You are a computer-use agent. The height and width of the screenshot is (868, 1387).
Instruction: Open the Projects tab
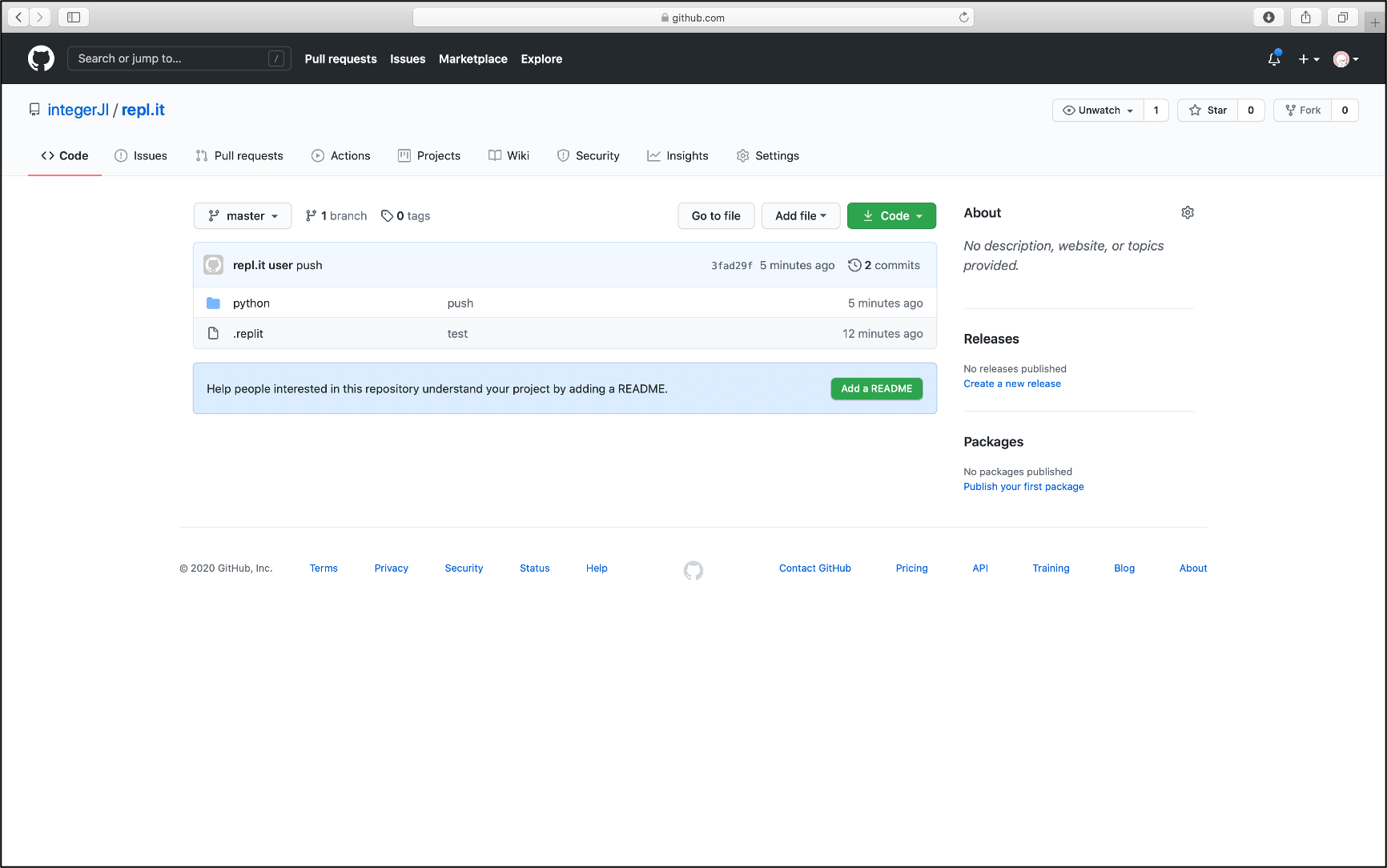click(x=429, y=155)
